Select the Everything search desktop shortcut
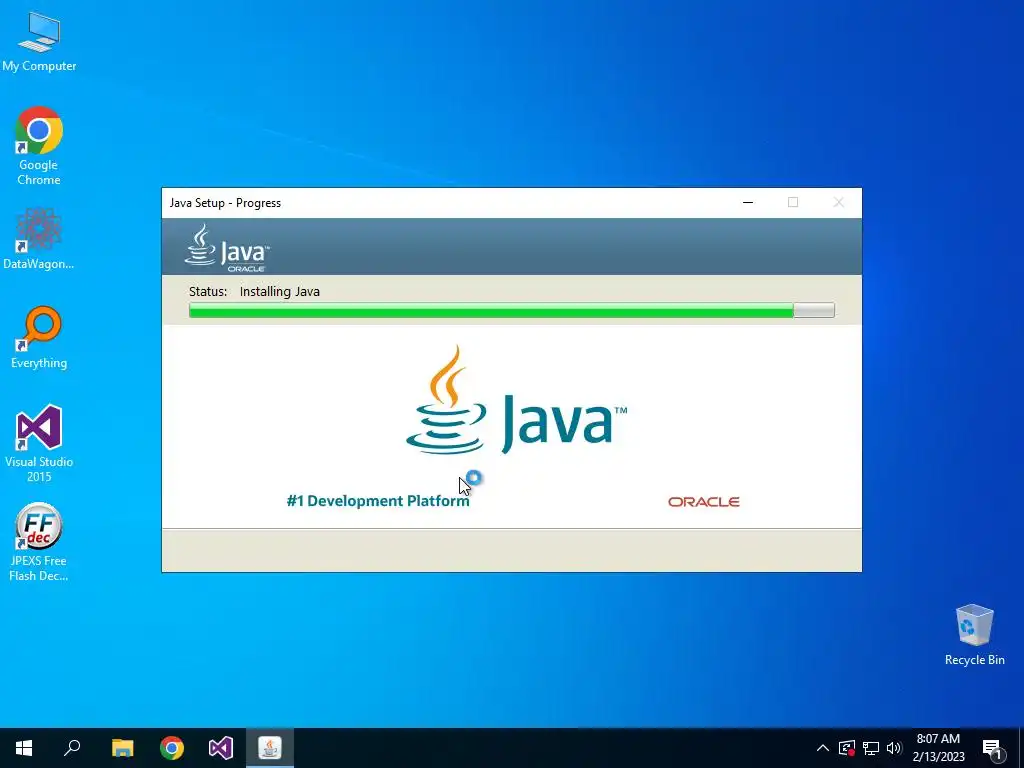 click(x=39, y=337)
